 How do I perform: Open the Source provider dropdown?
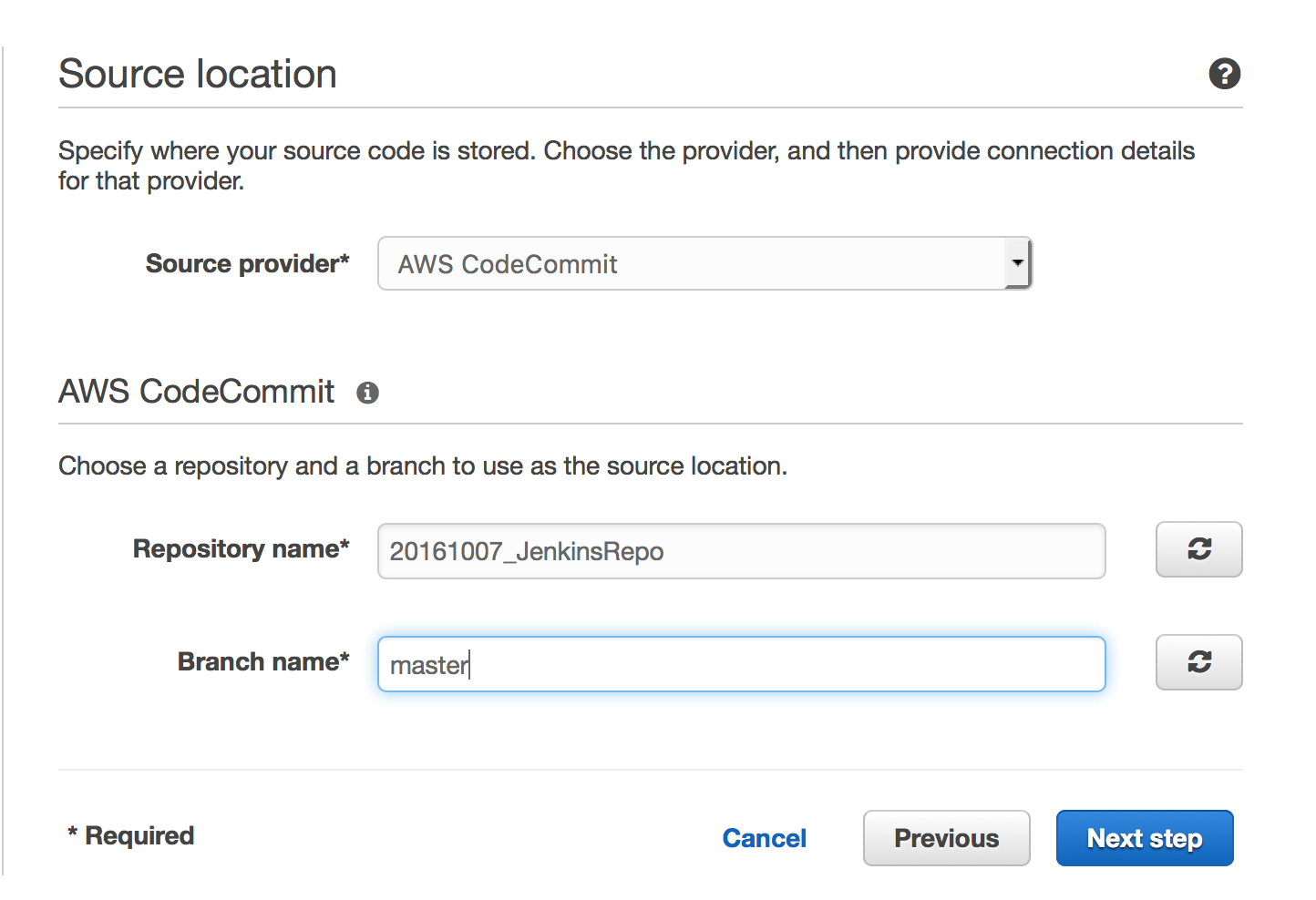point(704,264)
